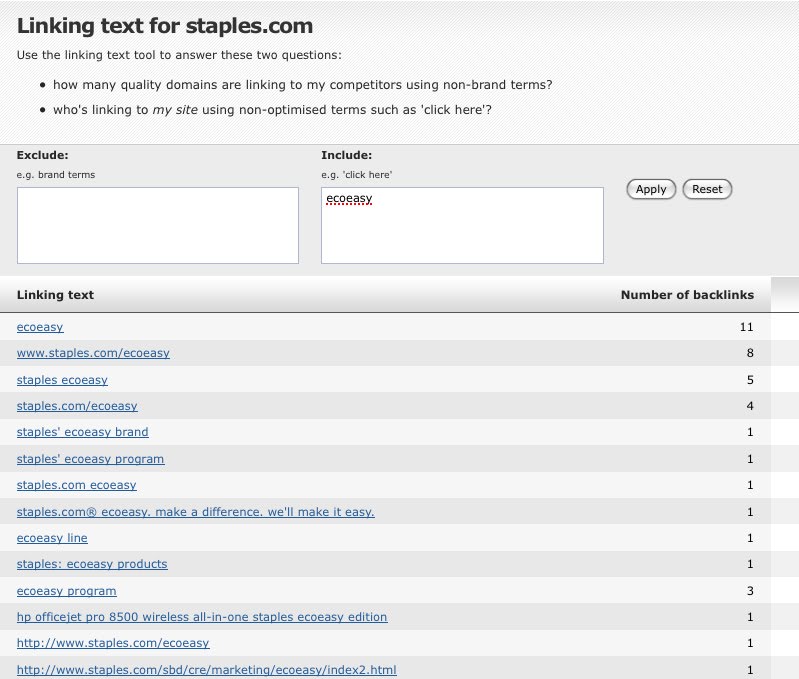Click the 'staples.com ecoeasy' link
This screenshot has height=679, width=799.
(x=77, y=485)
